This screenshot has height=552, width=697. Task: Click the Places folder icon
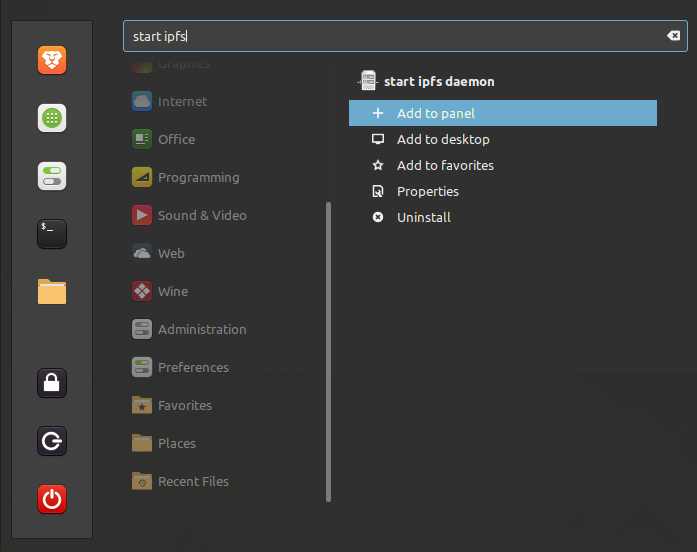coord(142,443)
